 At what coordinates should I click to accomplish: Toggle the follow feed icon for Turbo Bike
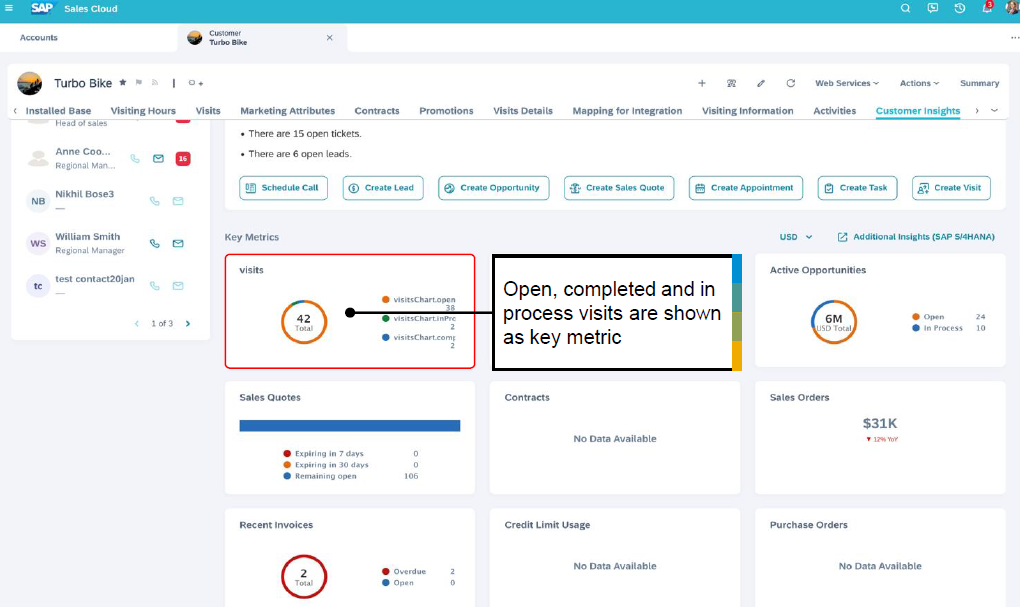[155, 83]
